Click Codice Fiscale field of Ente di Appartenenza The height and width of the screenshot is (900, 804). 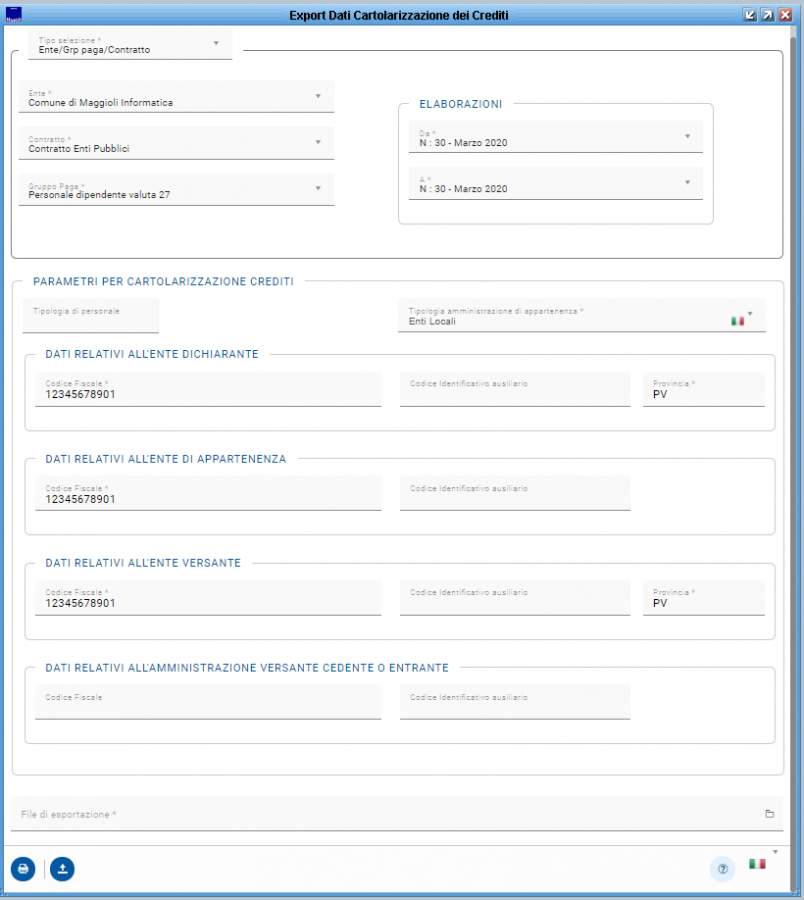coord(208,494)
